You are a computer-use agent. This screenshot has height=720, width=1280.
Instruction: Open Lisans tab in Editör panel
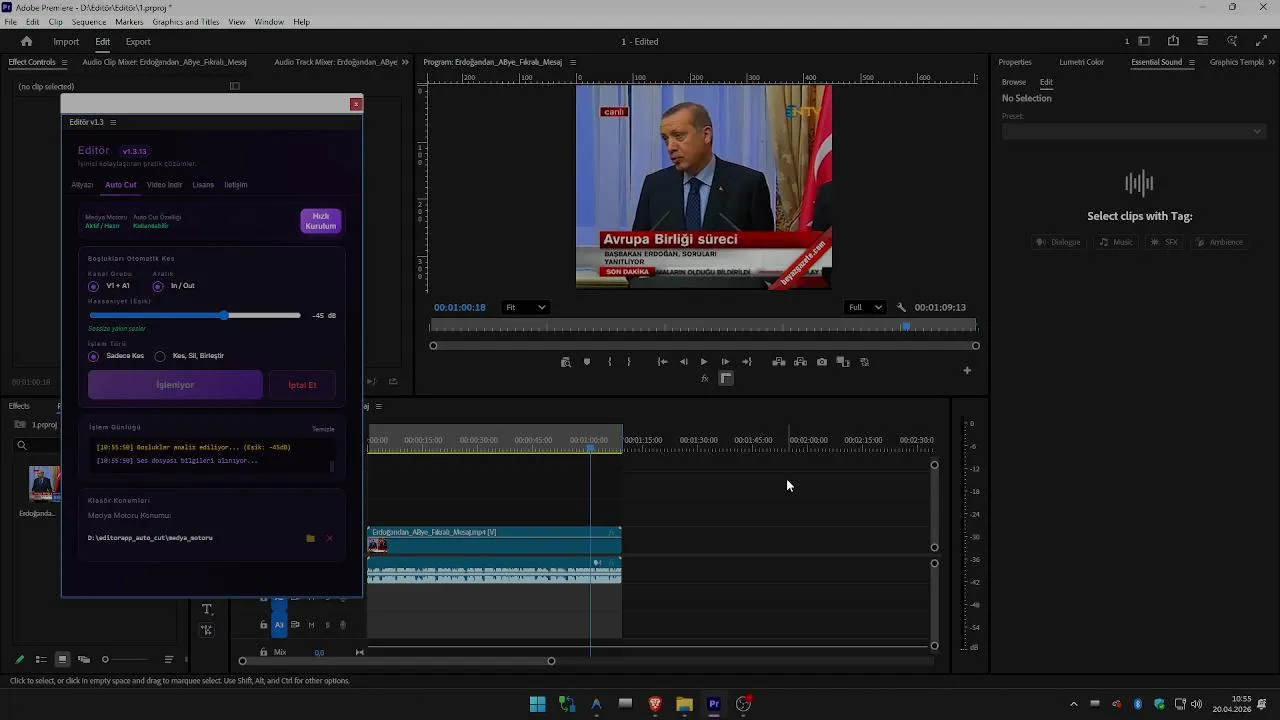203,185
